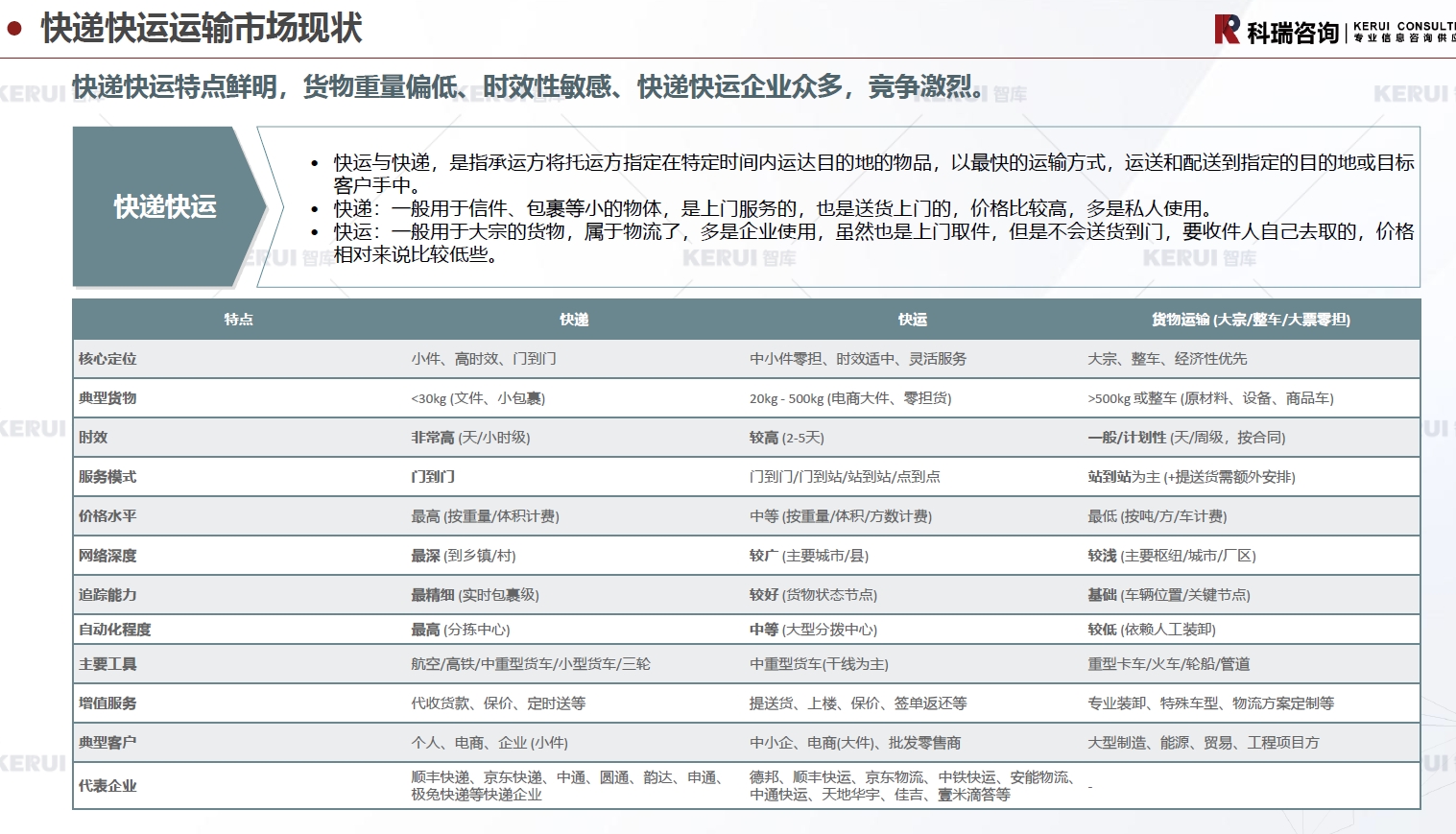This screenshot has width=1456, height=834.
Task: Select cell 中重型货车(干线为主)
Action: (819, 664)
